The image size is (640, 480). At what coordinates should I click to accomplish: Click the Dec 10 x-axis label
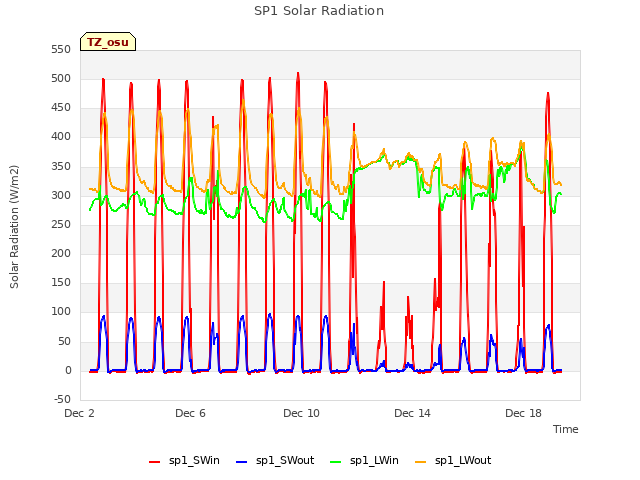(302, 413)
